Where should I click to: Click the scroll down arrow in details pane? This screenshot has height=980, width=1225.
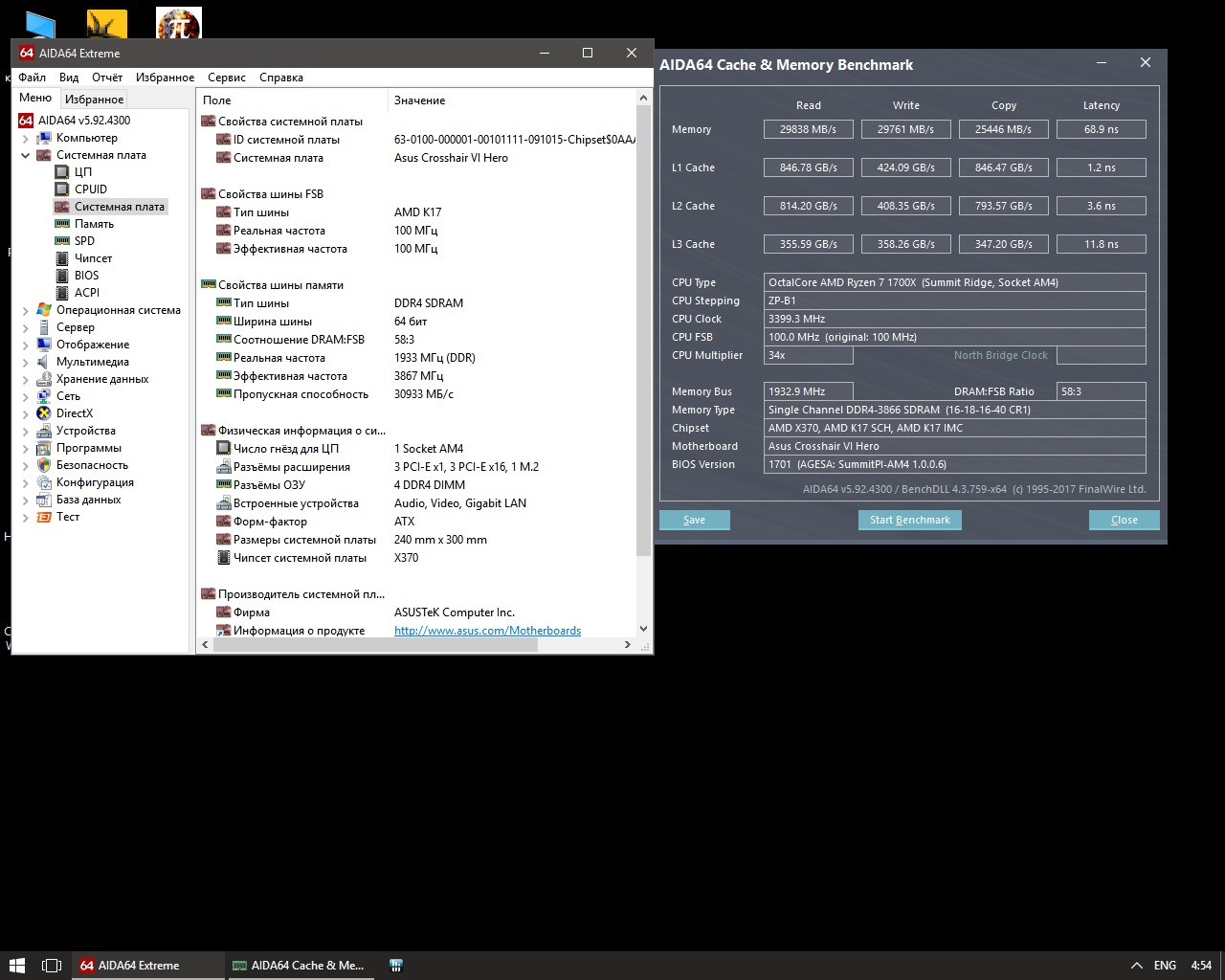[x=643, y=629]
